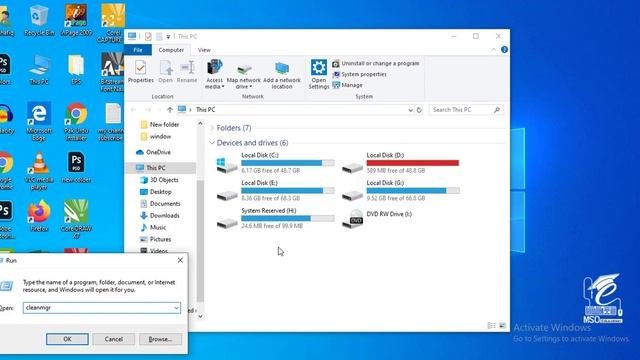Image resolution: width=640 pixels, height=360 pixels.
Task: Select Desktop in navigation pane
Action: (x=156, y=191)
